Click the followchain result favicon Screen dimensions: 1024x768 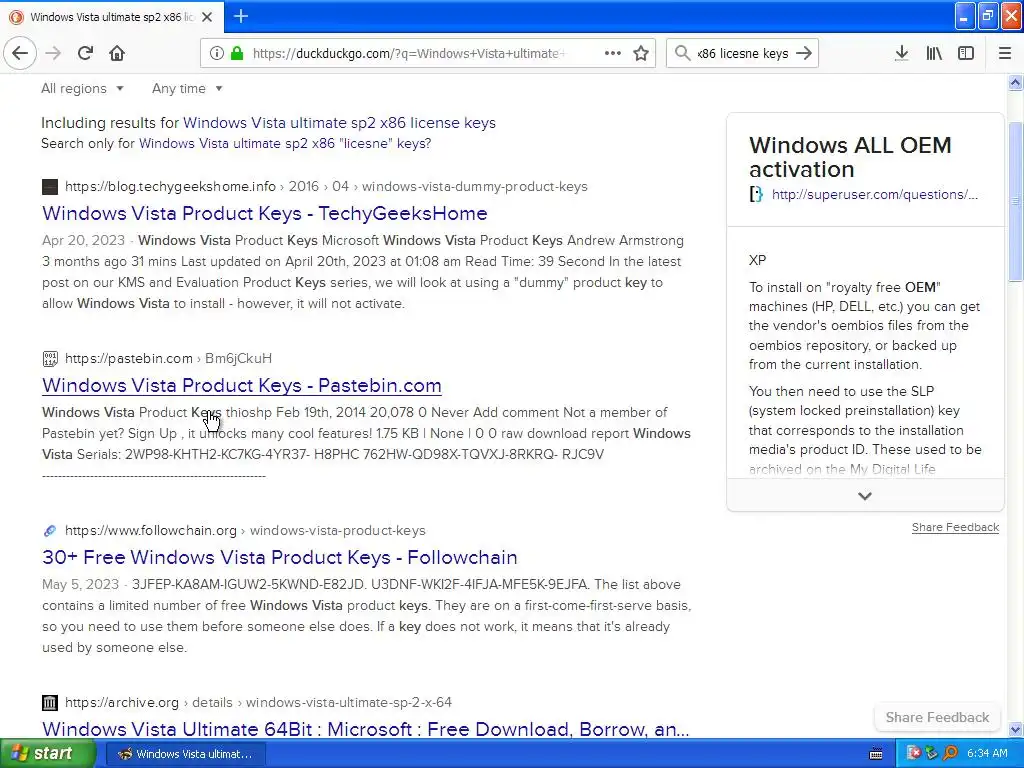pyautogui.click(x=50, y=530)
